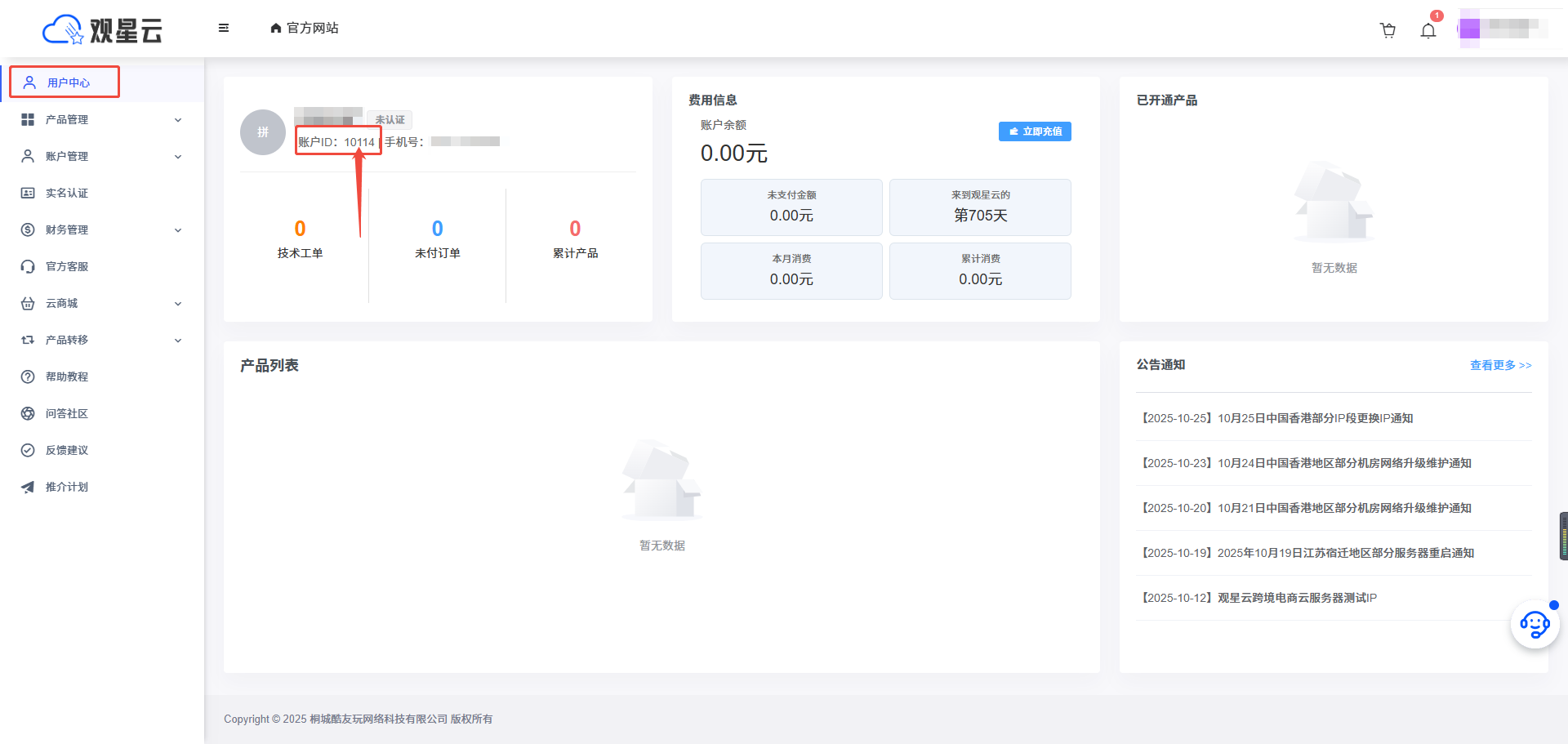The image size is (1568, 744).
Task: Click the 帮助教程 question mark icon
Action: (x=28, y=376)
